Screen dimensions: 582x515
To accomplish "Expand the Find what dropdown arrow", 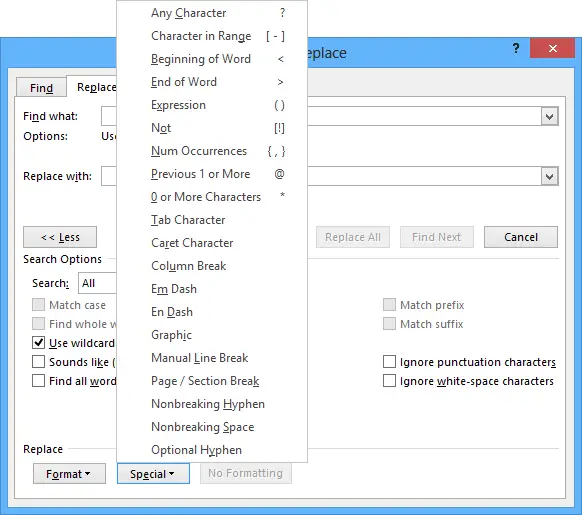I will tap(549, 117).
